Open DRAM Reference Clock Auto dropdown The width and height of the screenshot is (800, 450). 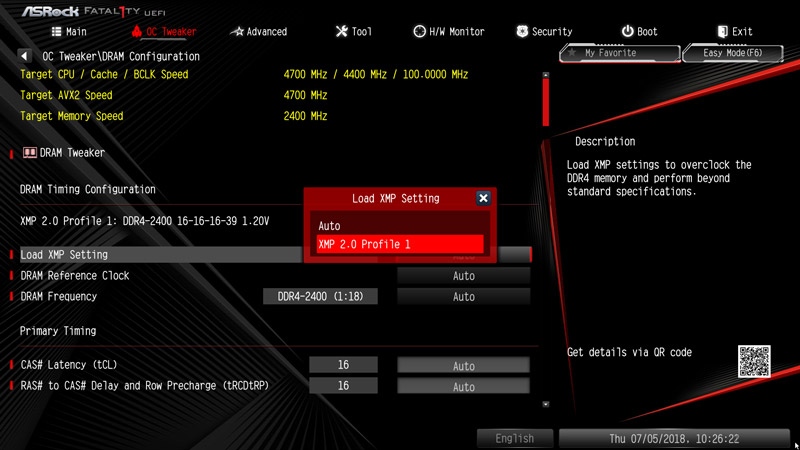463,276
